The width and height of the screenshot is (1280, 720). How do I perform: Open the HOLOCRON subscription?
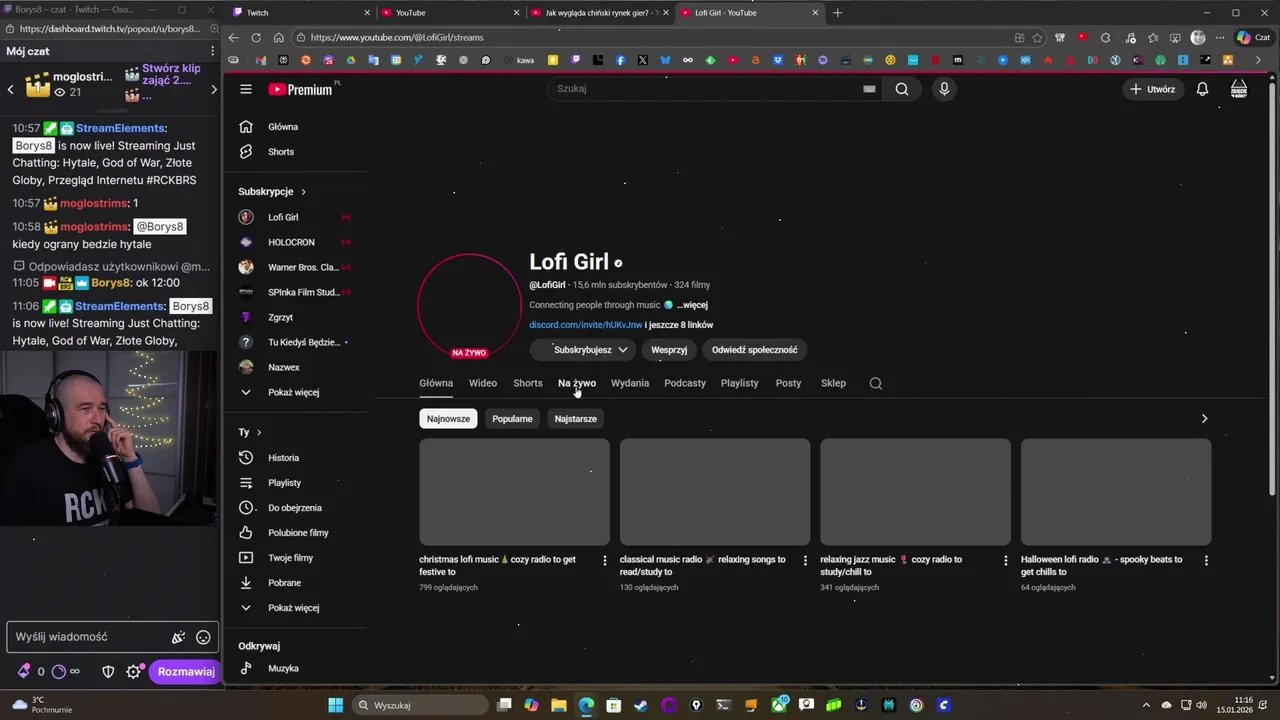pyautogui.click(x=293, y=242)
